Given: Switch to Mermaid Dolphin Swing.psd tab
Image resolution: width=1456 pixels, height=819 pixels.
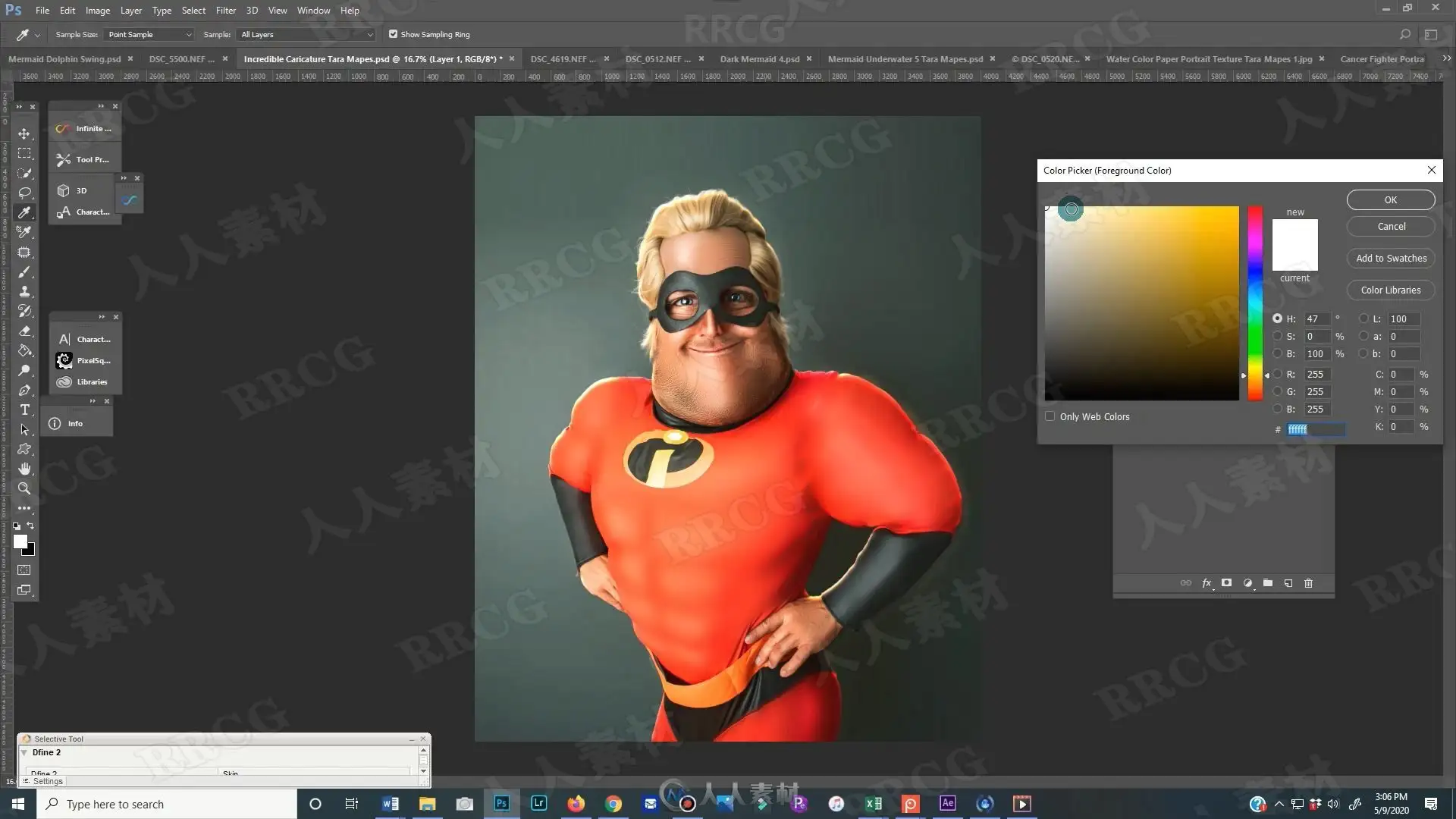Looking at the screenshot, I should pos(64,58).
